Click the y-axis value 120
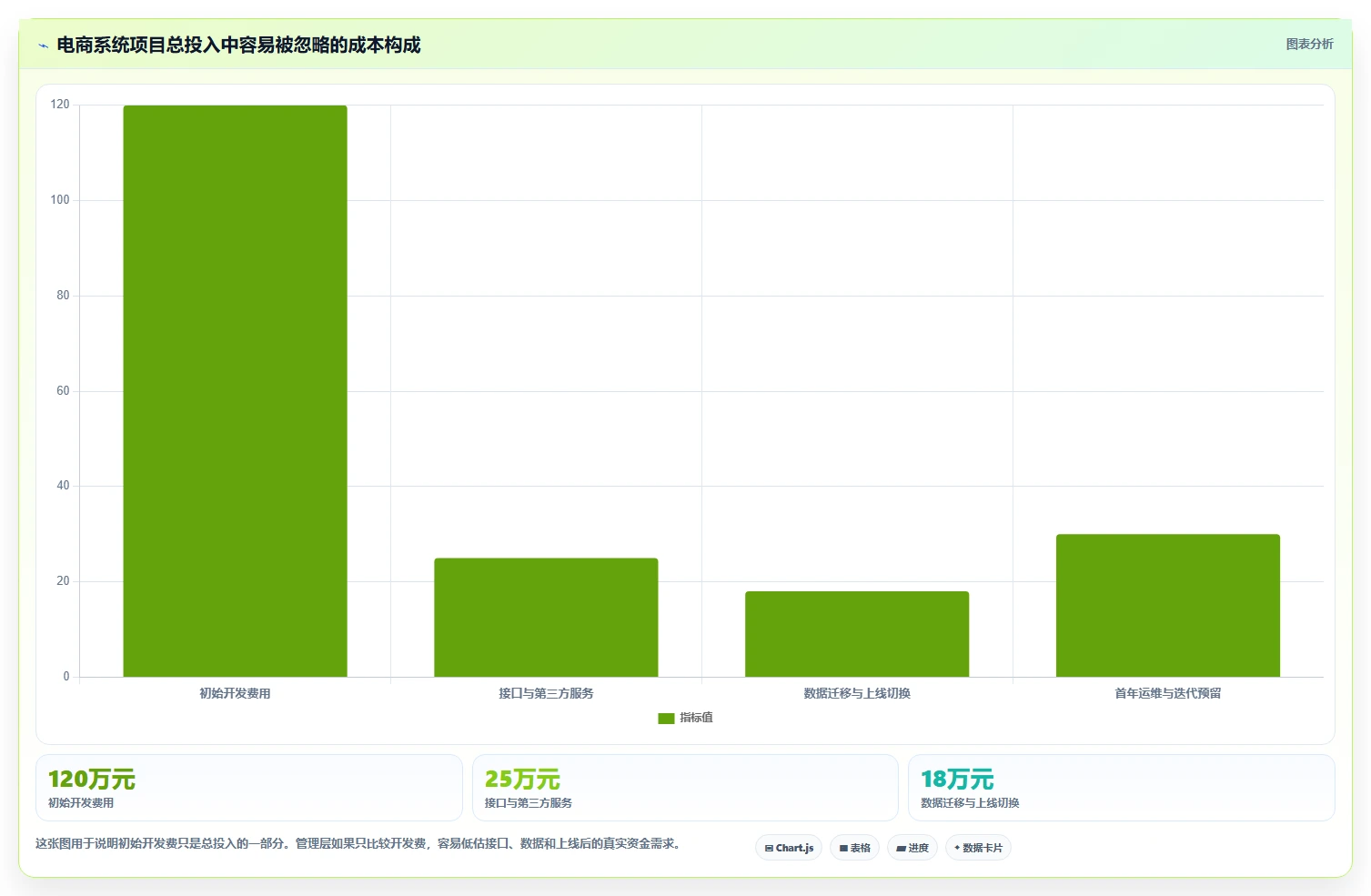This screenshot has height=896, width=1371. pyautogui.click(x=60, y=105)
